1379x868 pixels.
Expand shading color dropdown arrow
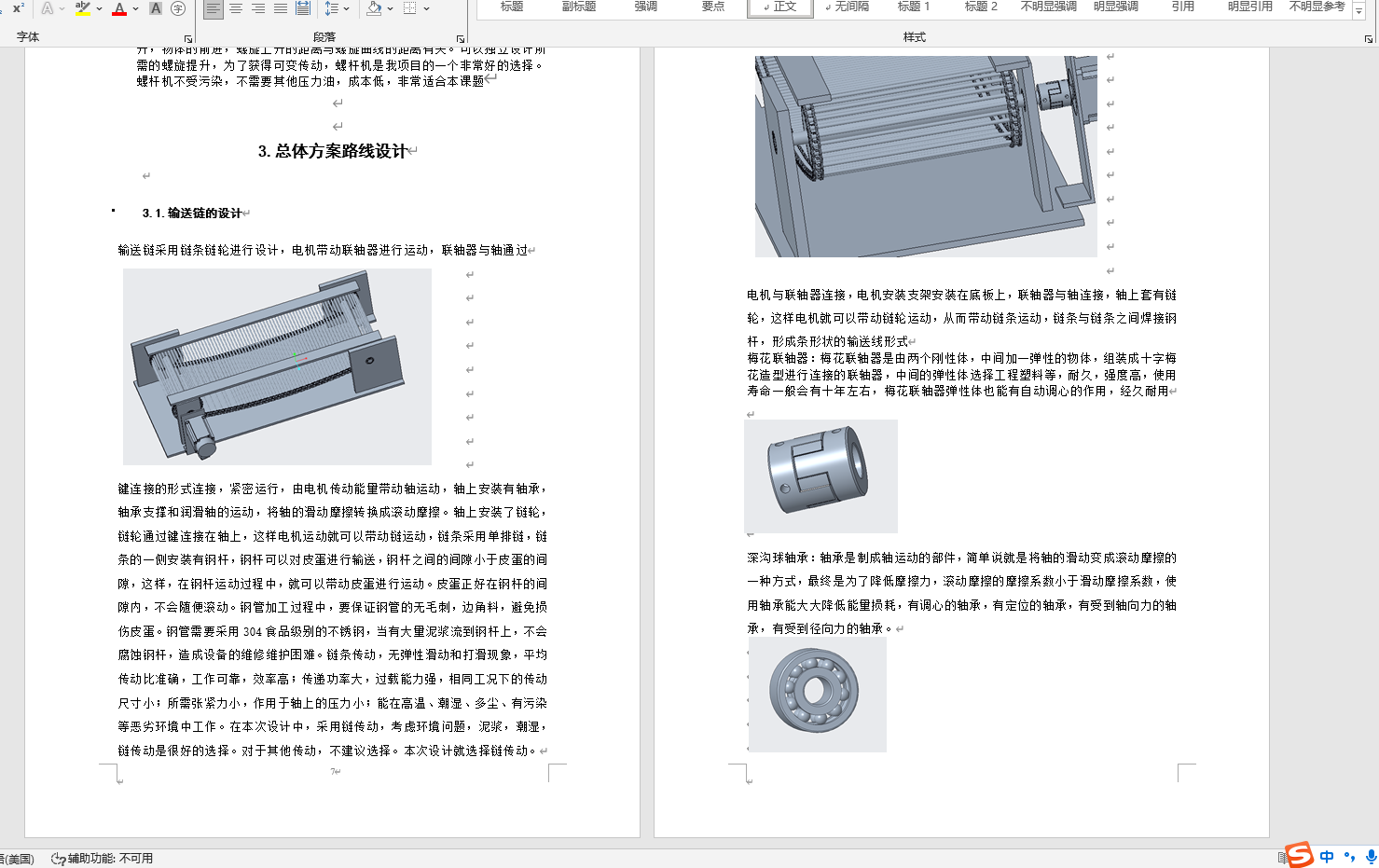point(390,8)
